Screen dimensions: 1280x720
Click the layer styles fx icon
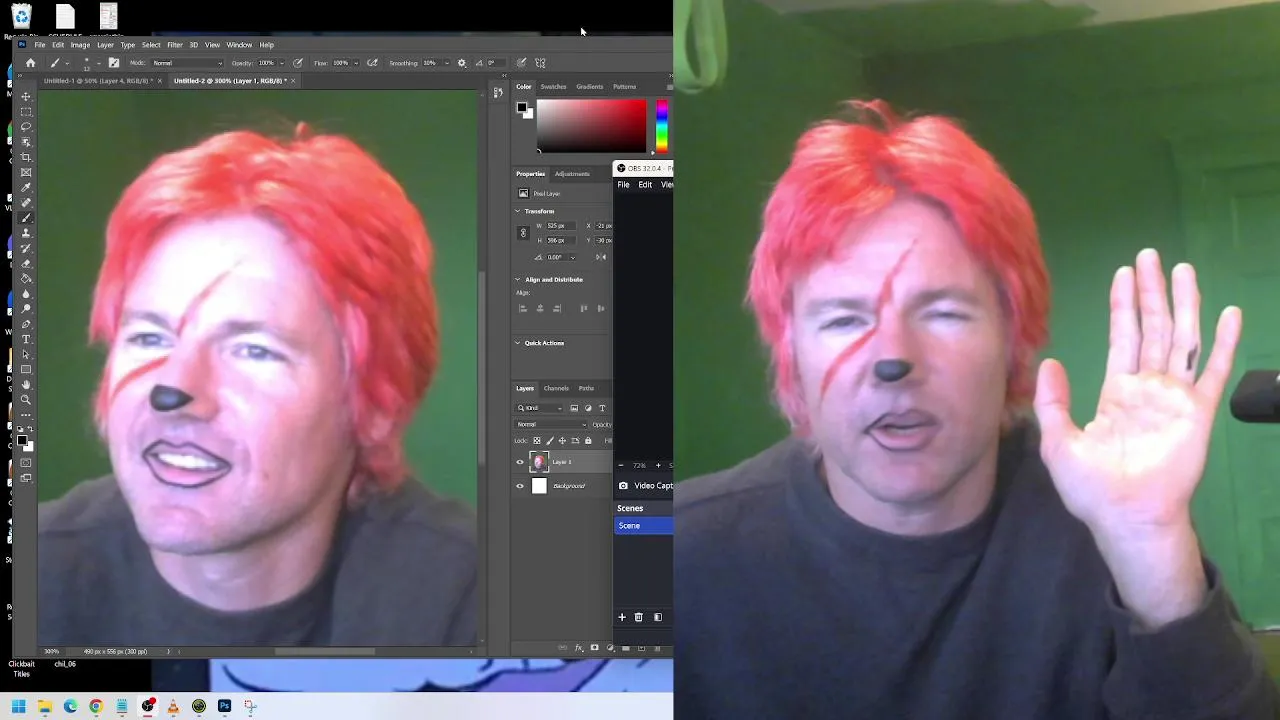(x=578, y=647)
